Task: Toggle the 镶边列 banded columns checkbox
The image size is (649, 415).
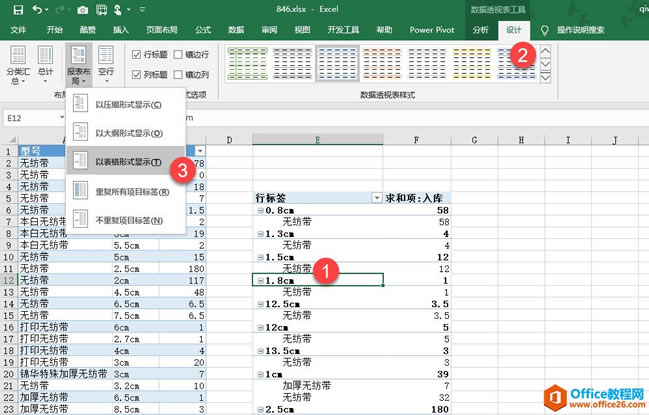Action: click(178, 74)
